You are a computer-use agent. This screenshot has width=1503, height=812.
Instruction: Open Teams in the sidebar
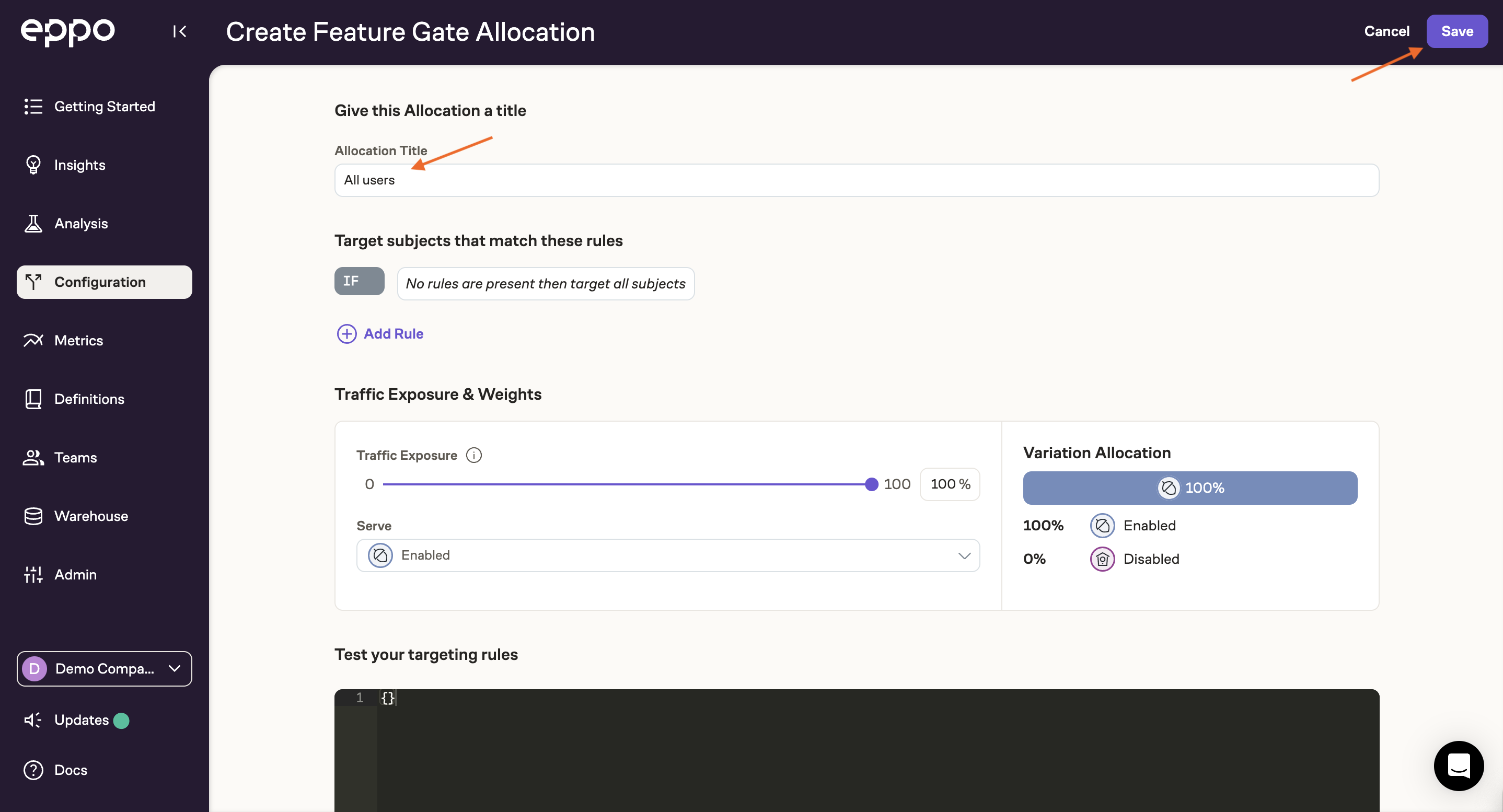[76, 457]
